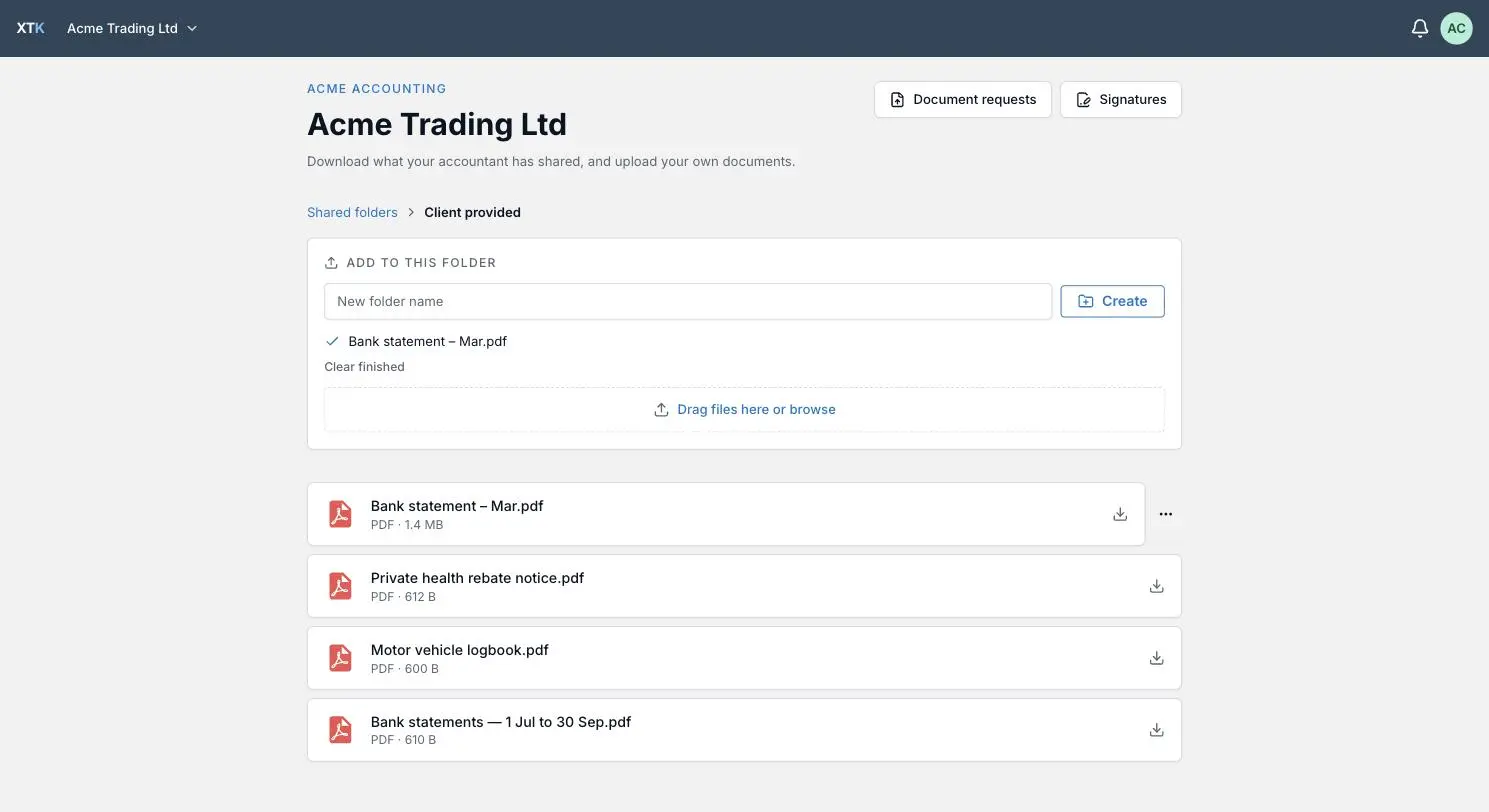Click the PDF · 600 B size label
Image resolution: width=1489 pixels, height=812 pixels.
pos(405,669)
